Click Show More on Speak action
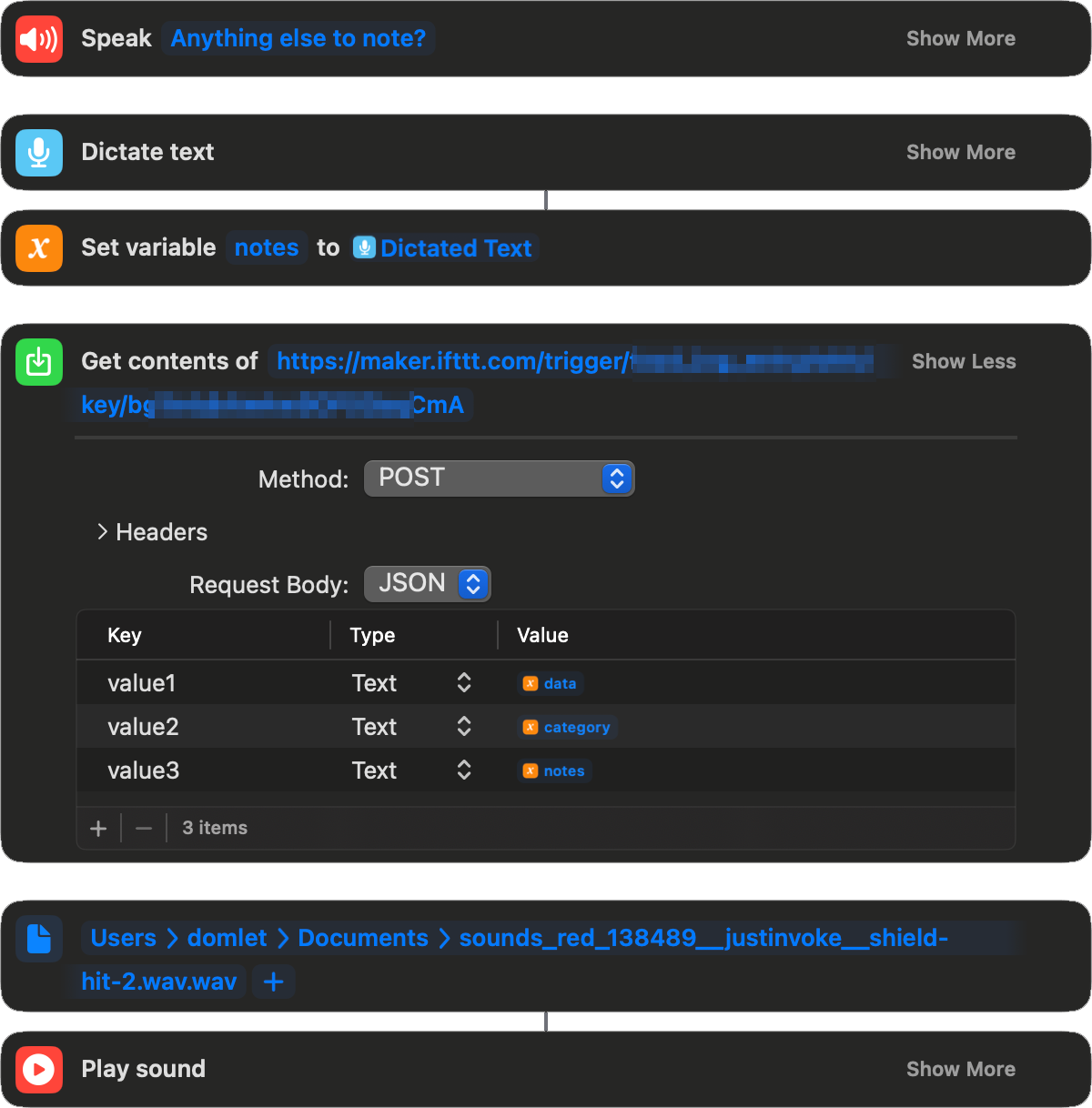Screen dimensions: 1092x1108 coord(961,38)
